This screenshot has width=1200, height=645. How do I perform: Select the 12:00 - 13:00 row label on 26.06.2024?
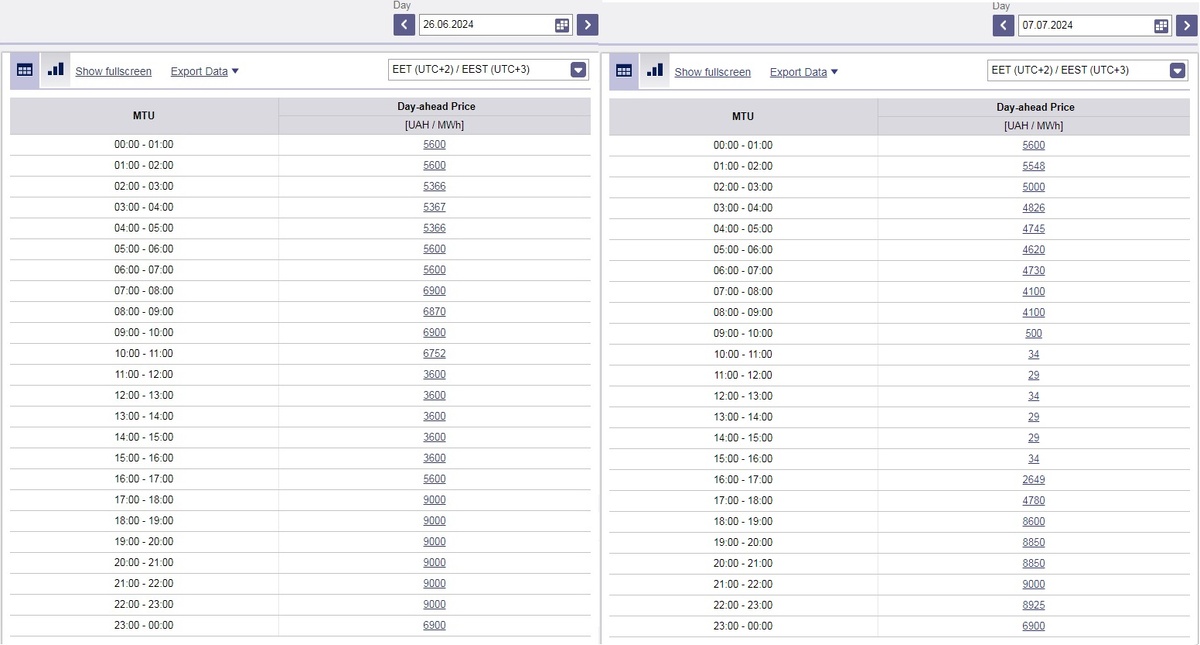click(x=144, y=396)
